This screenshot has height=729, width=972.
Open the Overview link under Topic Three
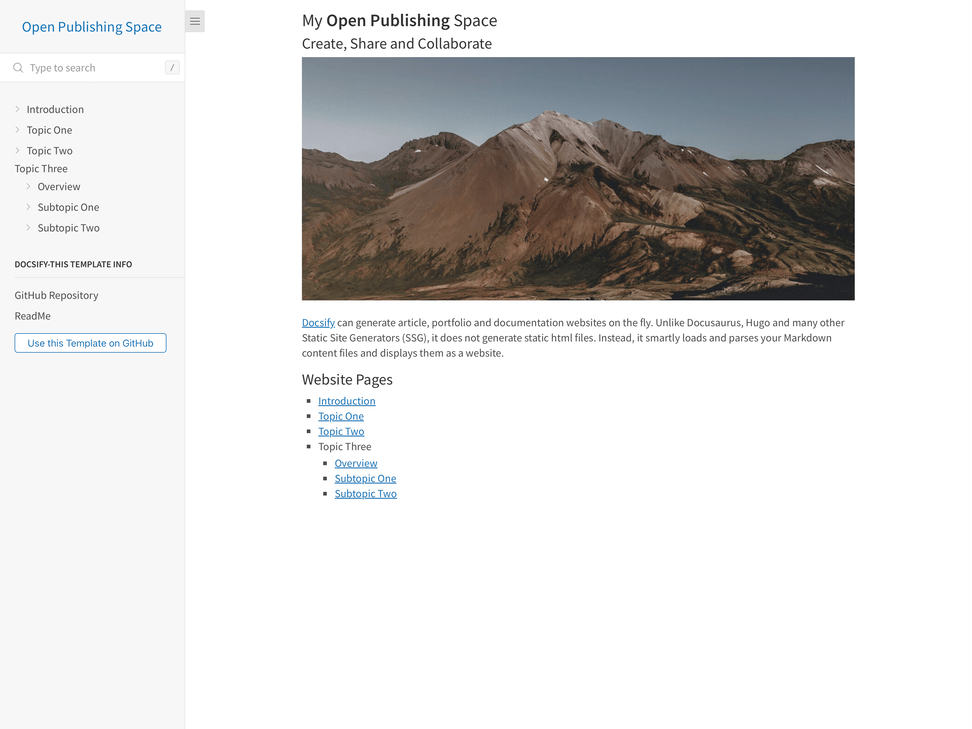point(356,463)
